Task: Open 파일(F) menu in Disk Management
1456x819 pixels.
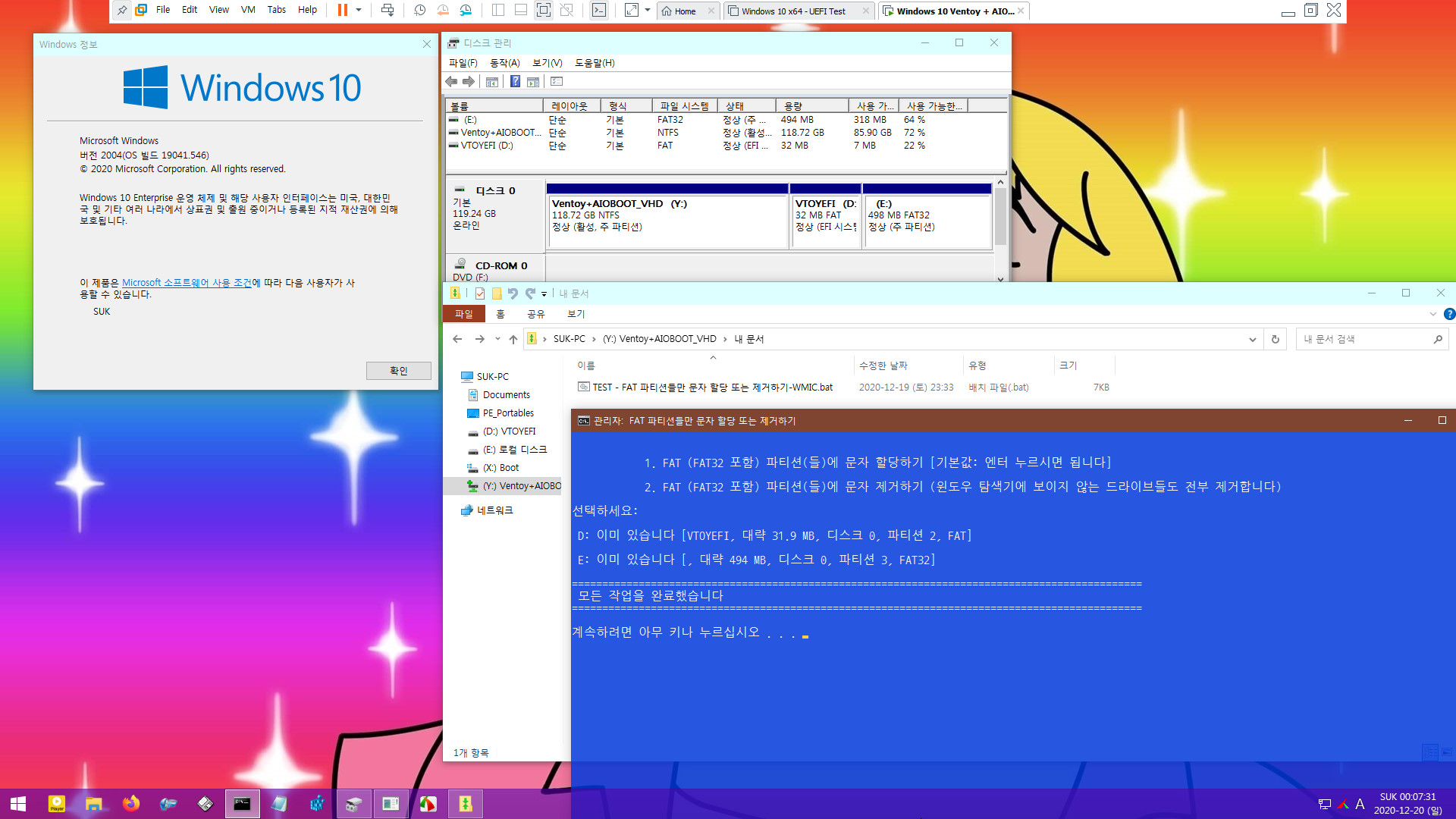Action: click(x=463, y=63)
